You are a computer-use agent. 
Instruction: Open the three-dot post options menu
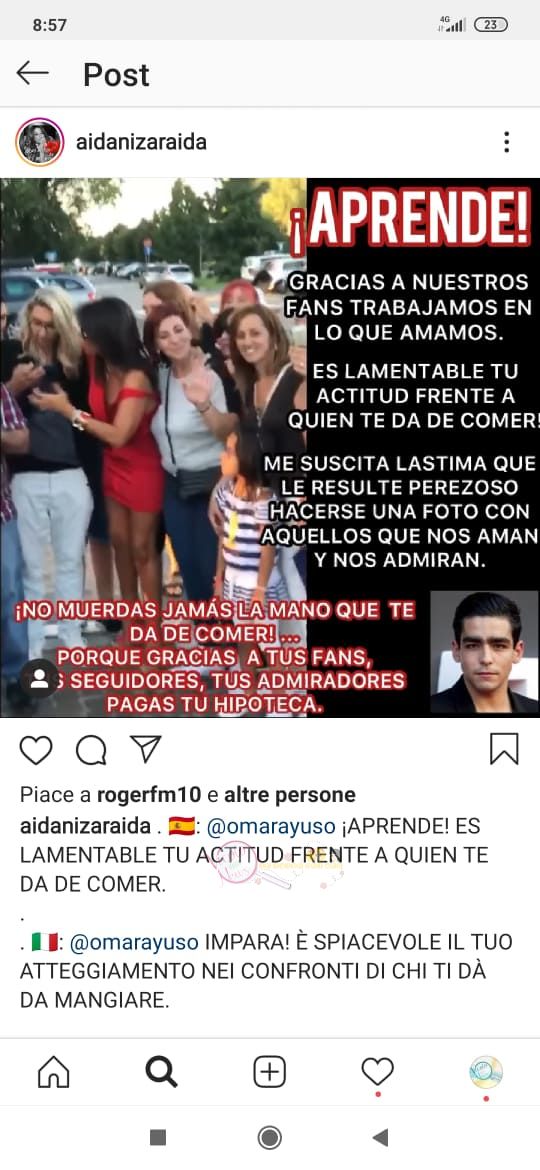pyautogui.click(x=506, y=142)
